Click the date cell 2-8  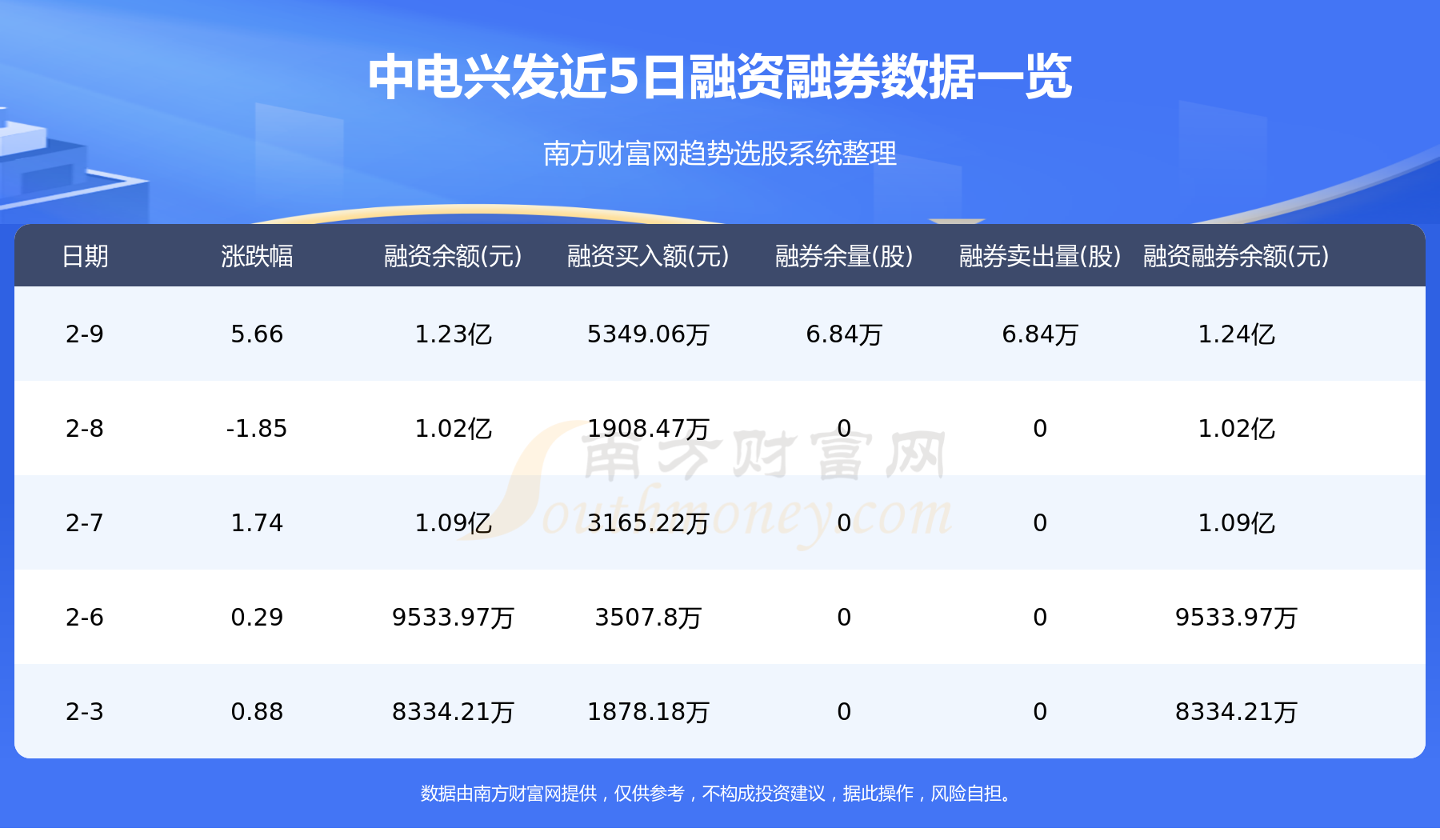click(85, 428)
